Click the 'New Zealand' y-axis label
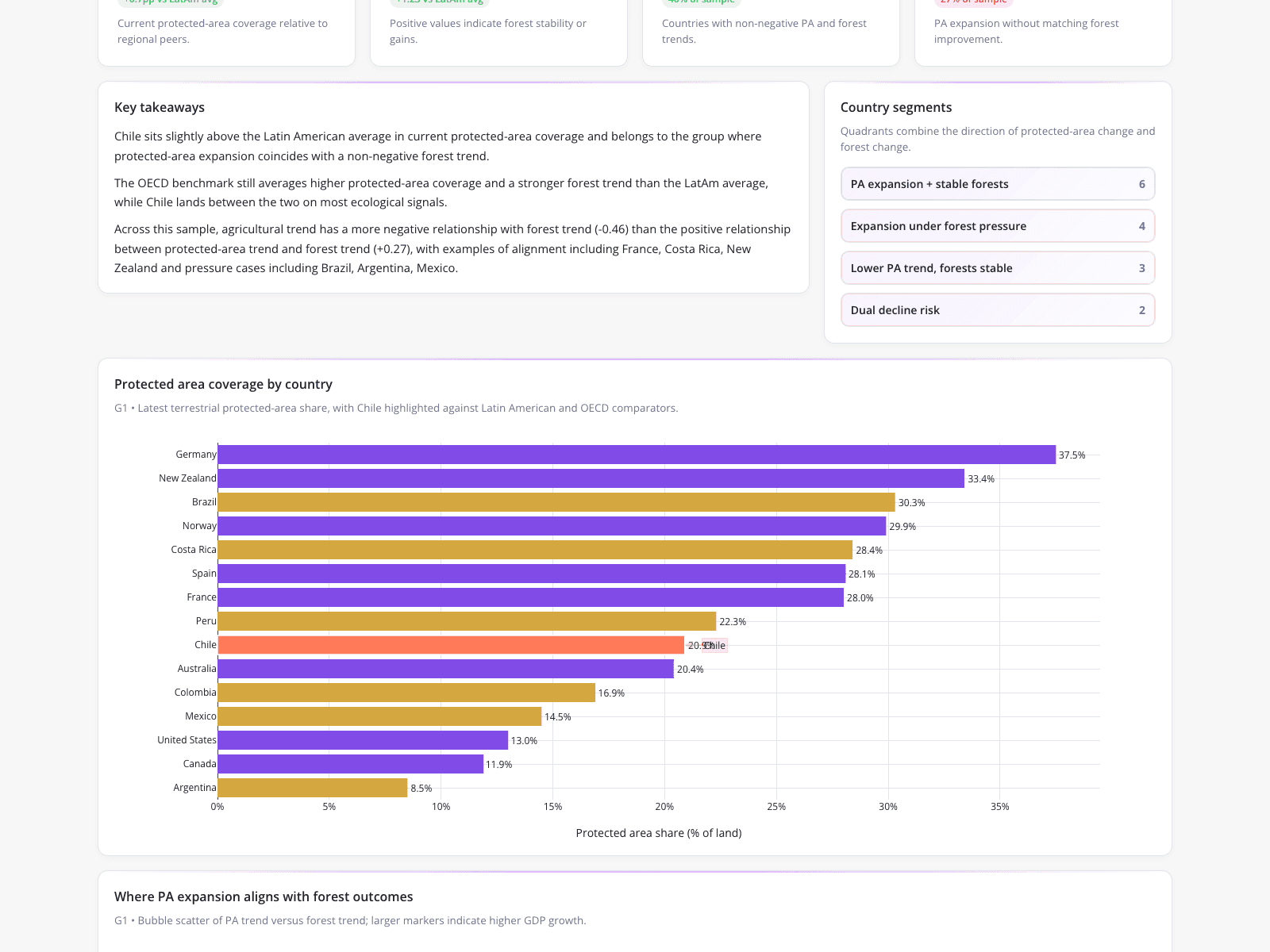Viewport: 1270px width, 952px height. (187, 478)
